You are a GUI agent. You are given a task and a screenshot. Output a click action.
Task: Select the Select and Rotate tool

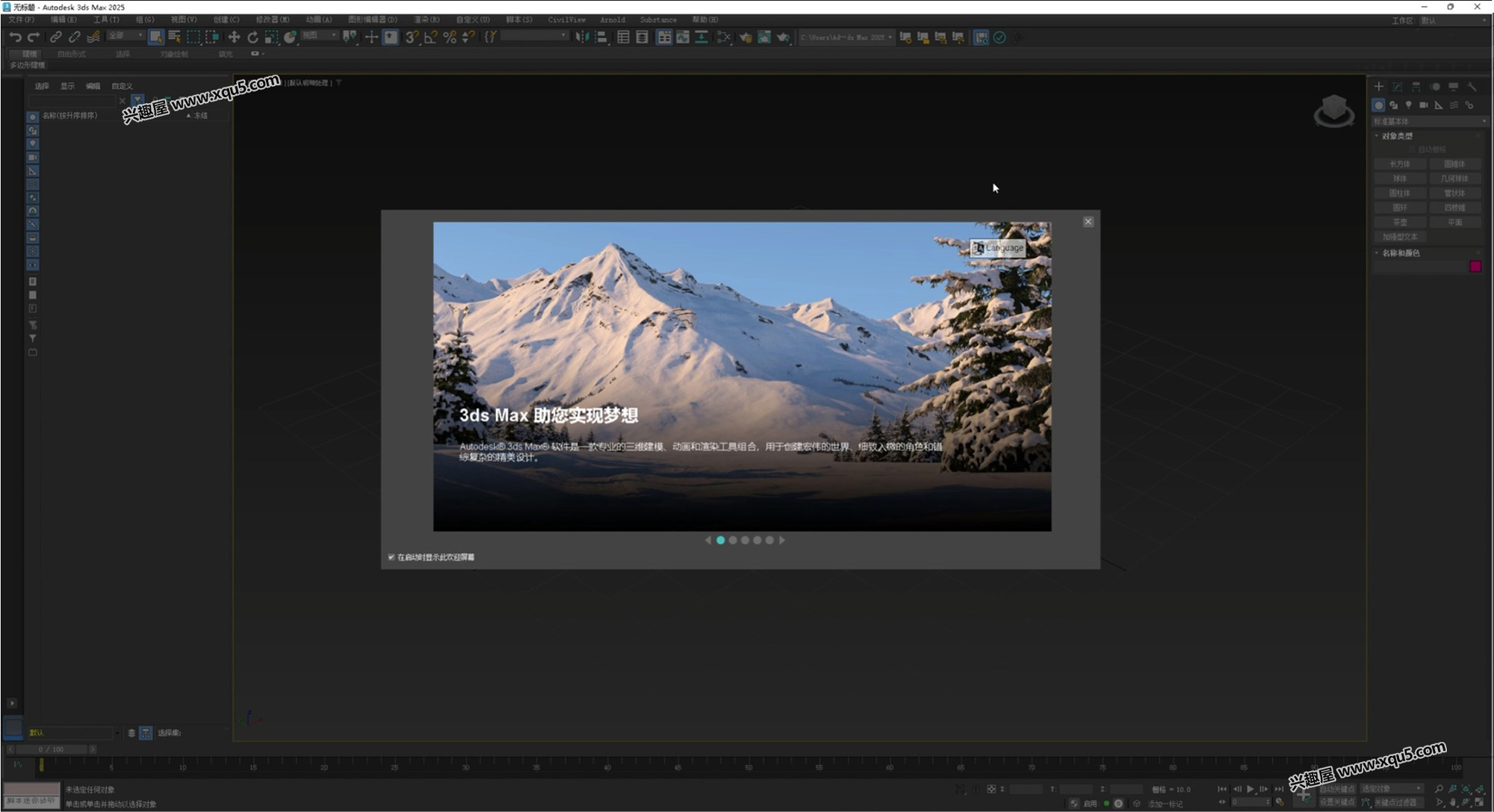[x=252, y=37]
